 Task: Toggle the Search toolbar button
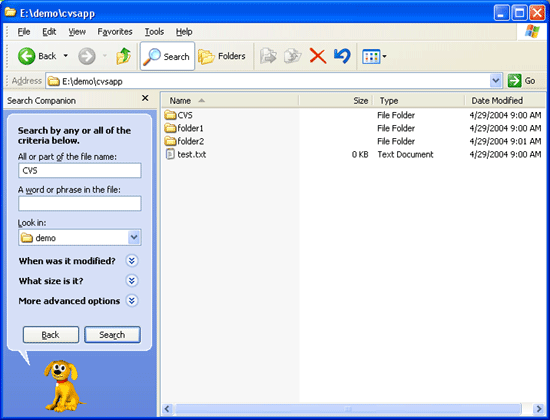tap(167, 56)
